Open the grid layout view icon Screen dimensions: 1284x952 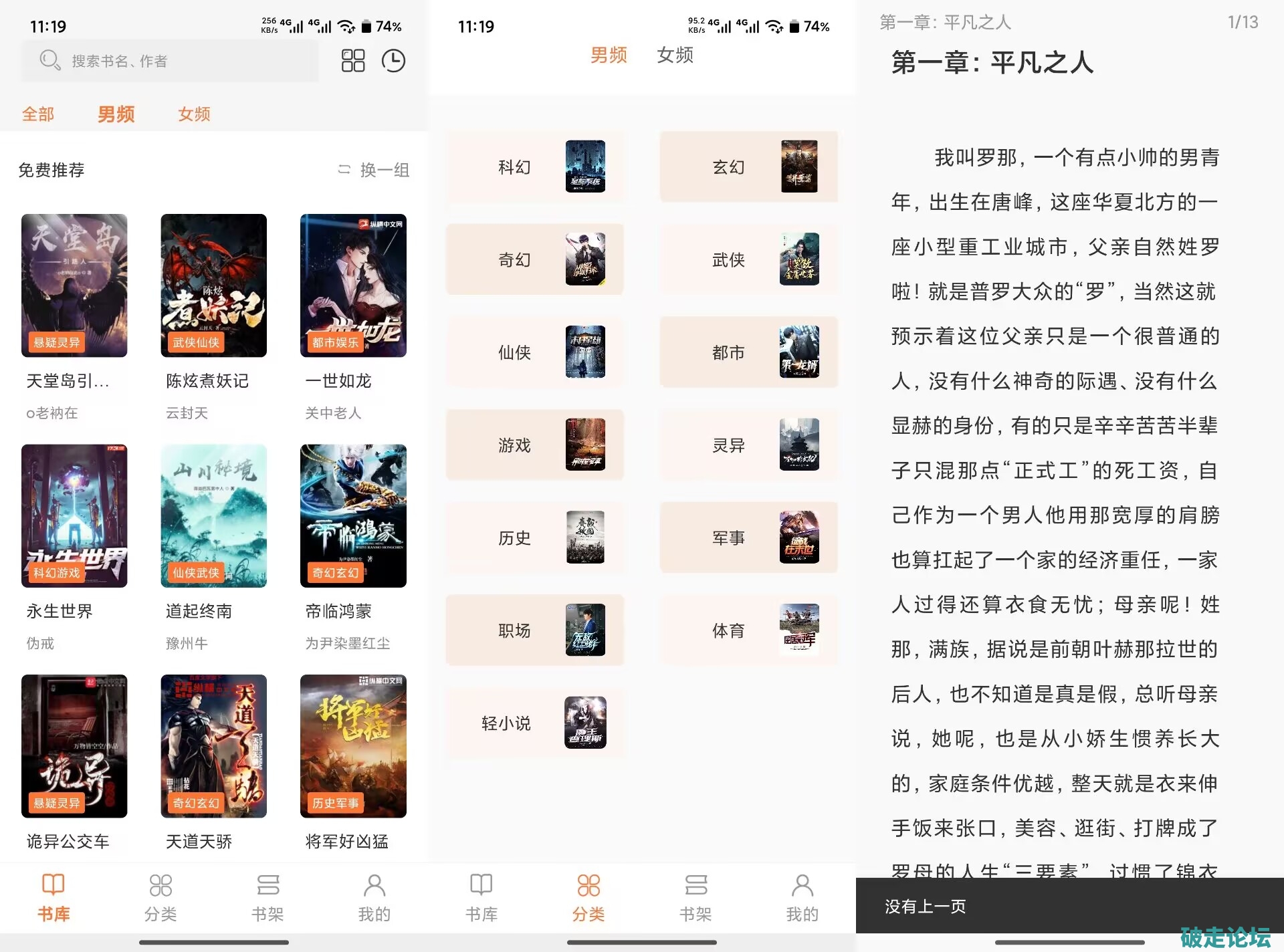[x=352, y=60]
